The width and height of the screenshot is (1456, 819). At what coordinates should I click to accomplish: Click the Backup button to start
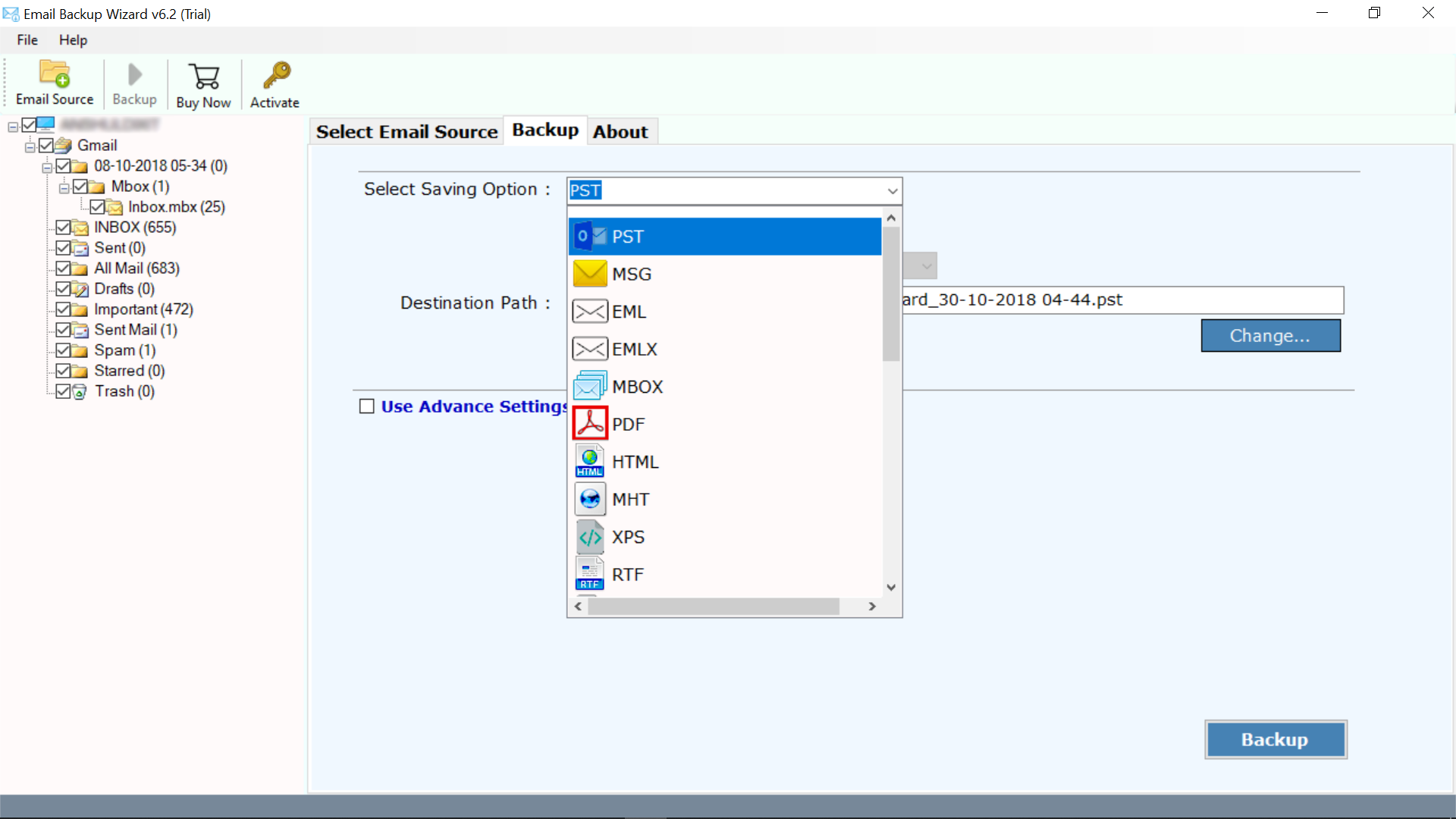[x=1275, y=738]
